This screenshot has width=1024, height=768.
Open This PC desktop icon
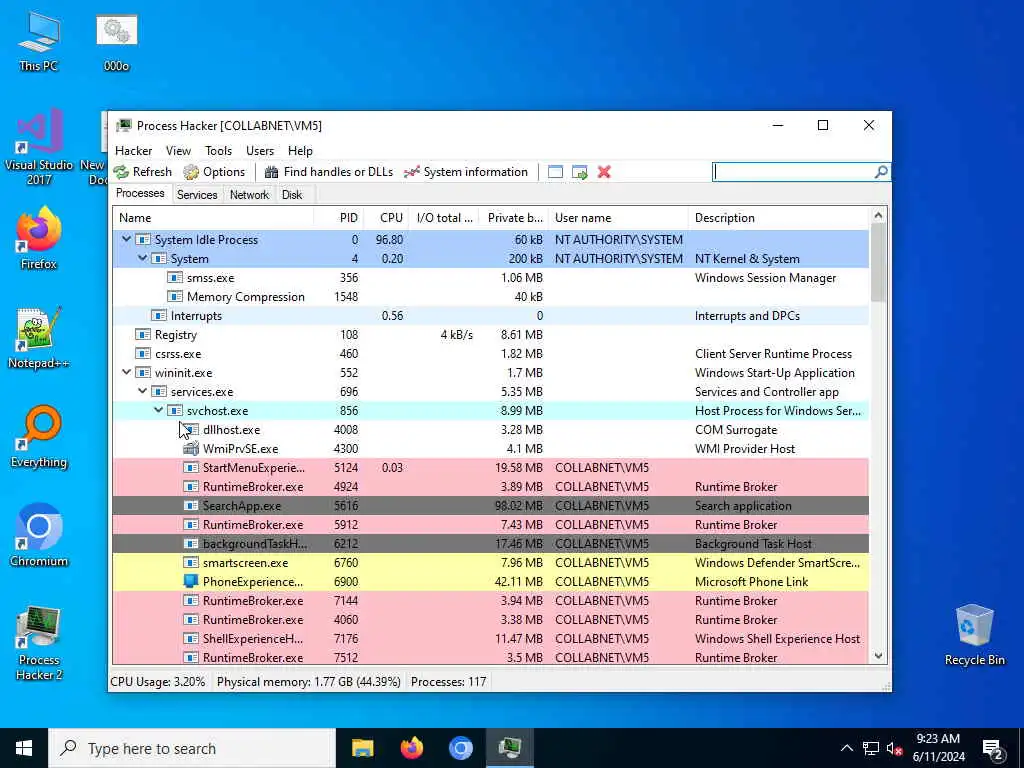(x=39, y=43)
